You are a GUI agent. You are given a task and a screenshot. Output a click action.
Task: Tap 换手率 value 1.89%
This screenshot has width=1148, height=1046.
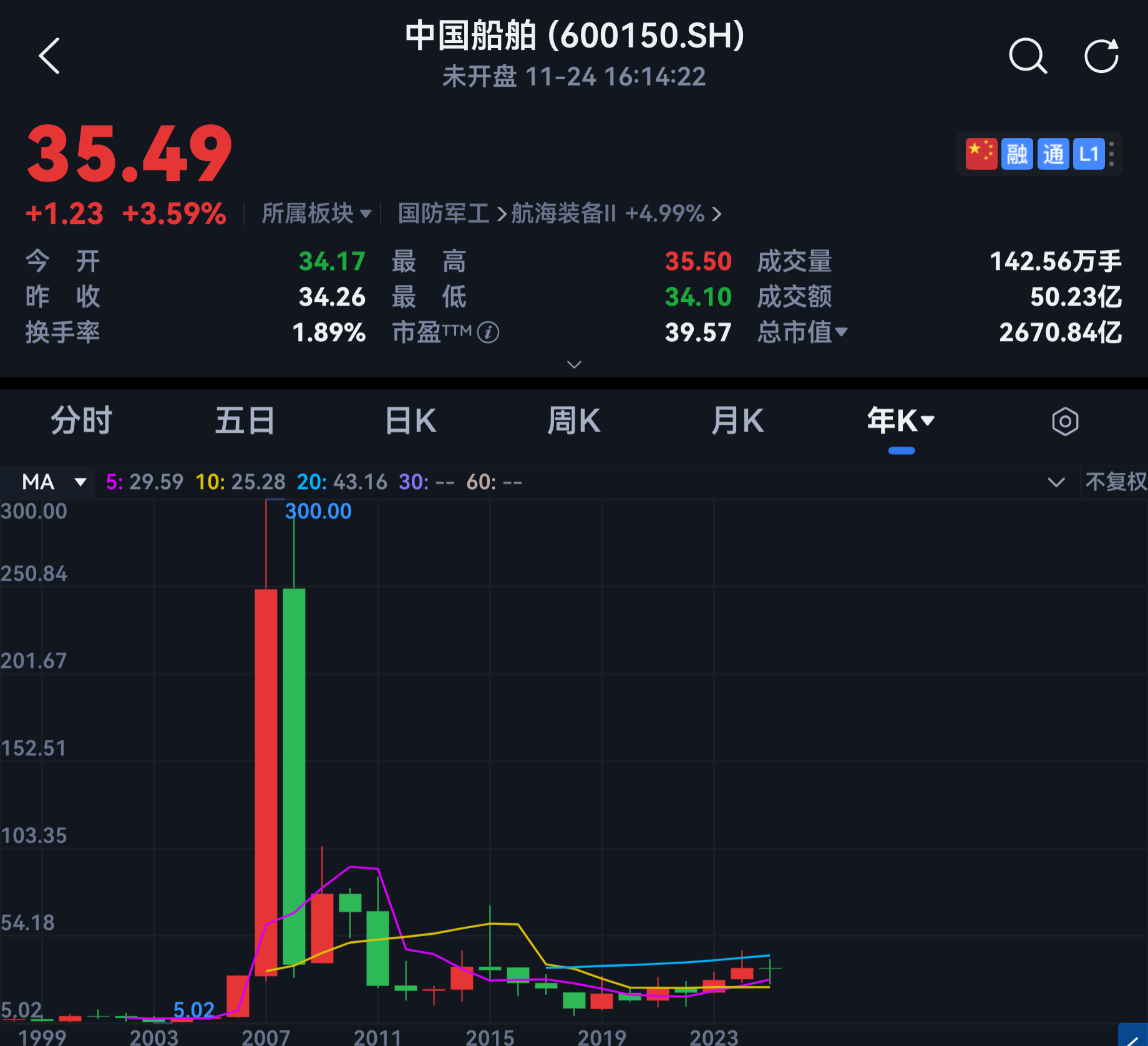point(329,332)
